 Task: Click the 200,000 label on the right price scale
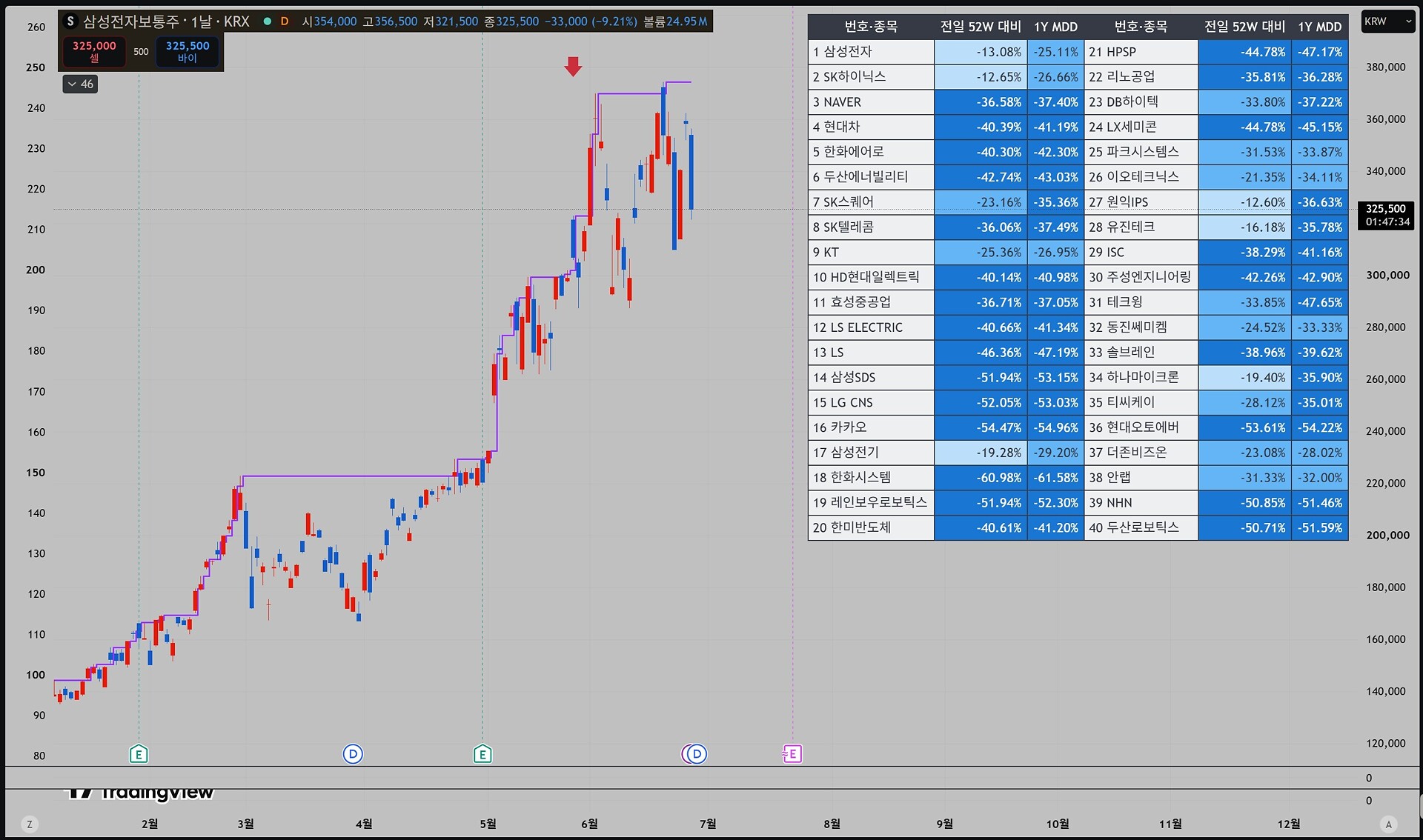(1387, 535)
